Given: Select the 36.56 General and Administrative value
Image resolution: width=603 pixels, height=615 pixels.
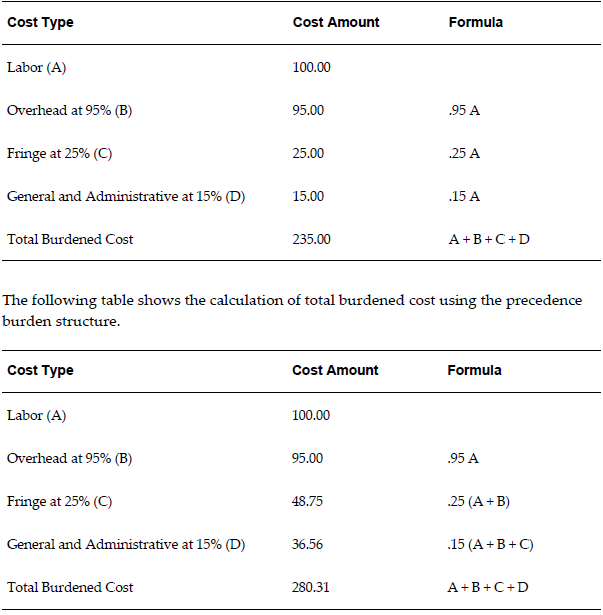Looking at the screenshot, I should (x=308, y=544).
